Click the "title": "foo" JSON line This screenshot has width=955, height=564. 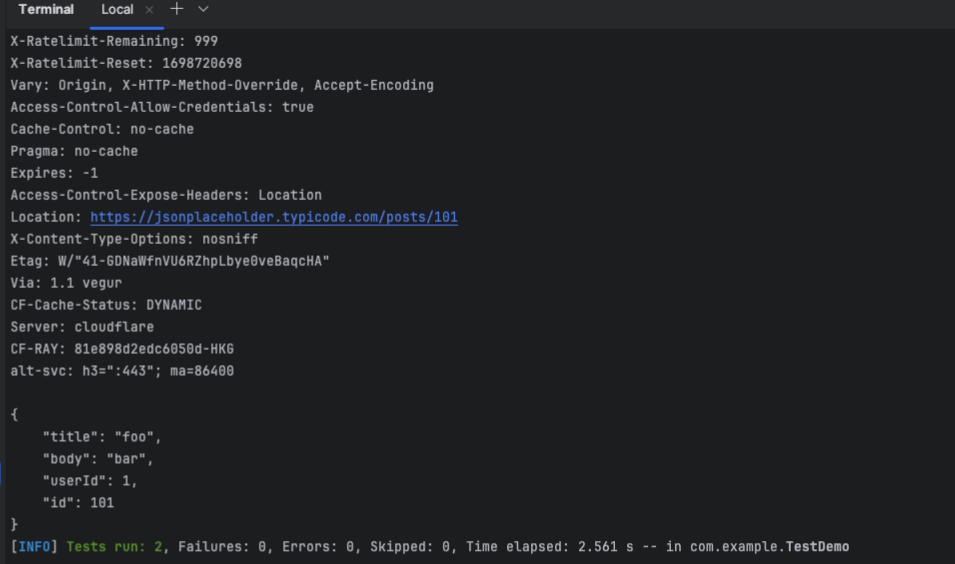coord(101,437)
